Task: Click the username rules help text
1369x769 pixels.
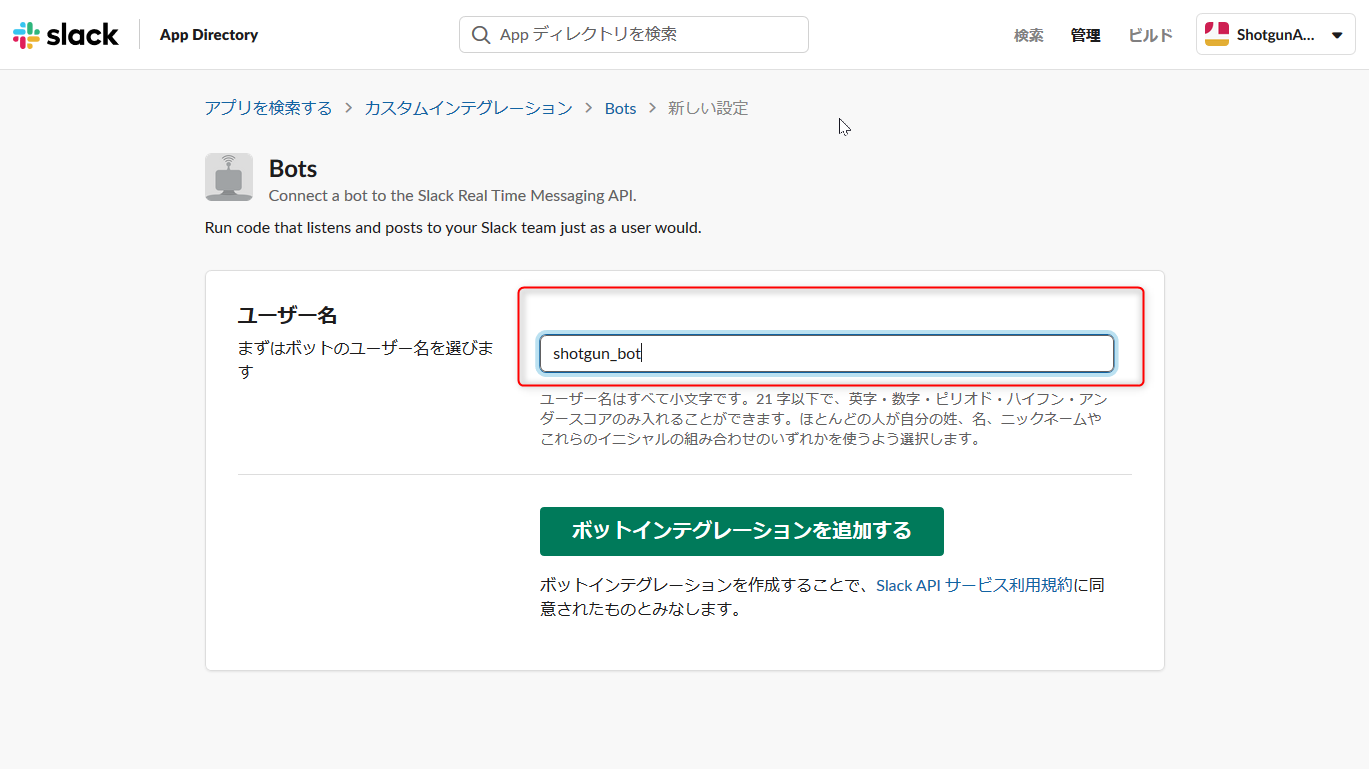Action: coord(823,419)
